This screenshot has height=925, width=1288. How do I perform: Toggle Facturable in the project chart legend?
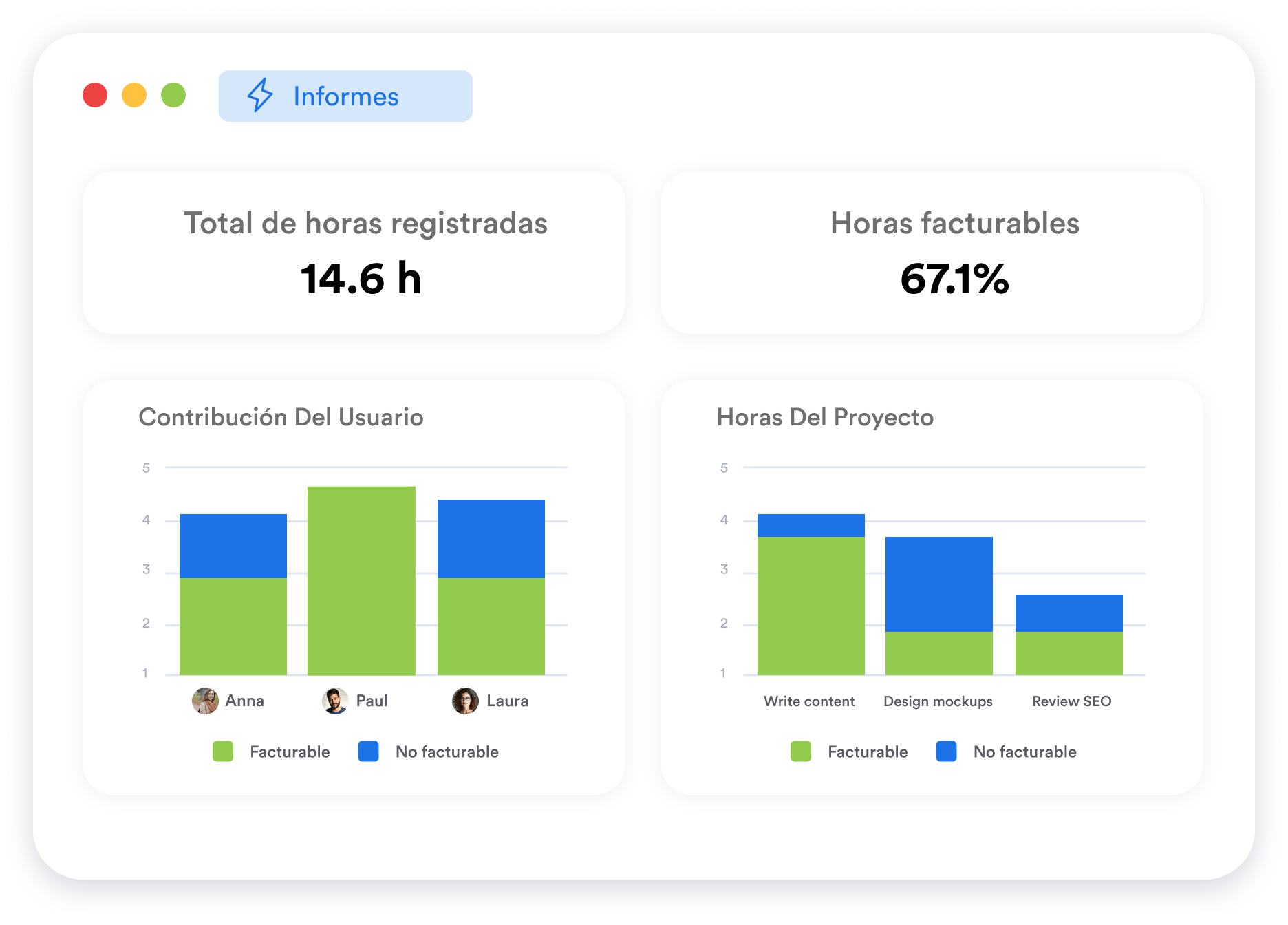pyautogui.click(x=868, y=752)
